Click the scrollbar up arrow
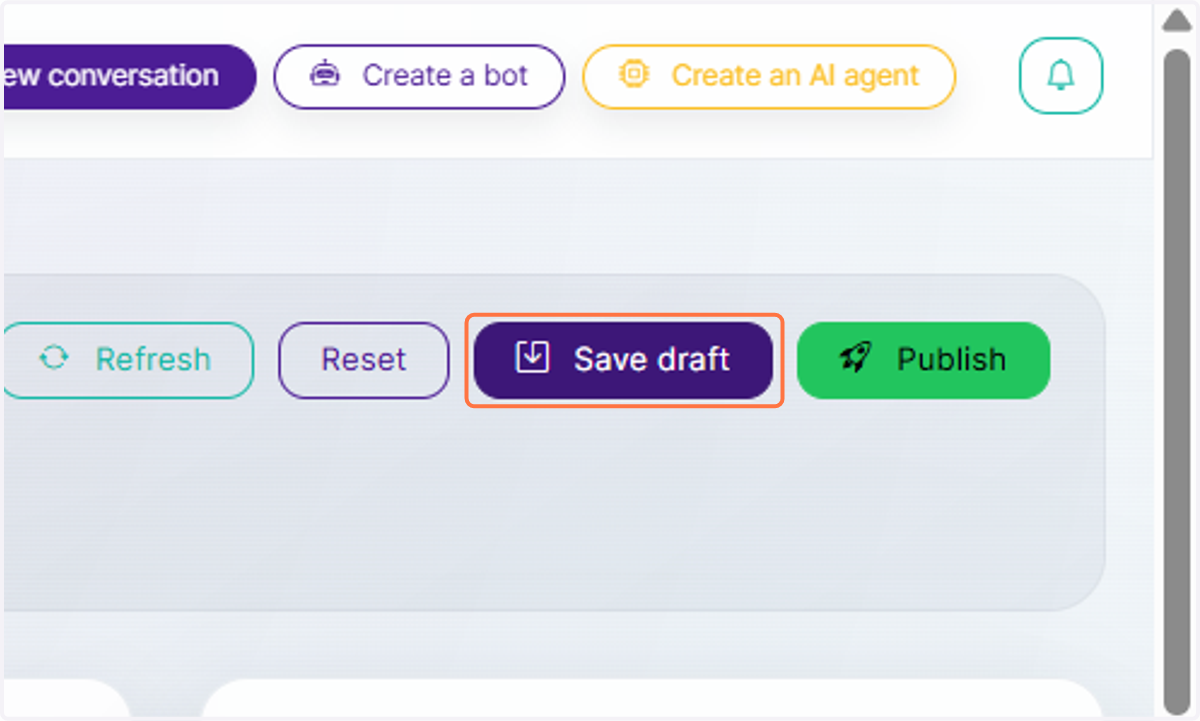 (1177, 21)
